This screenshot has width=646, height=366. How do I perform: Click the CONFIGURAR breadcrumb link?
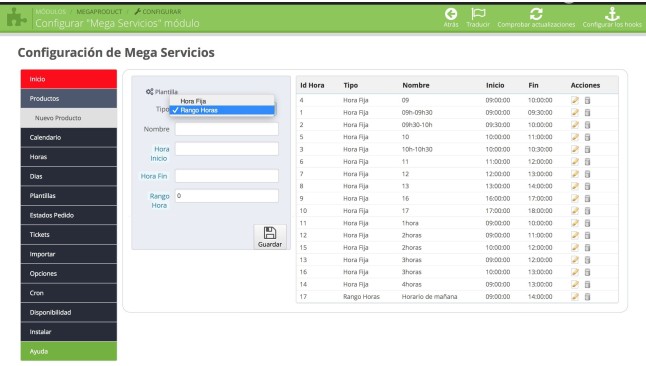click(158, 12)
